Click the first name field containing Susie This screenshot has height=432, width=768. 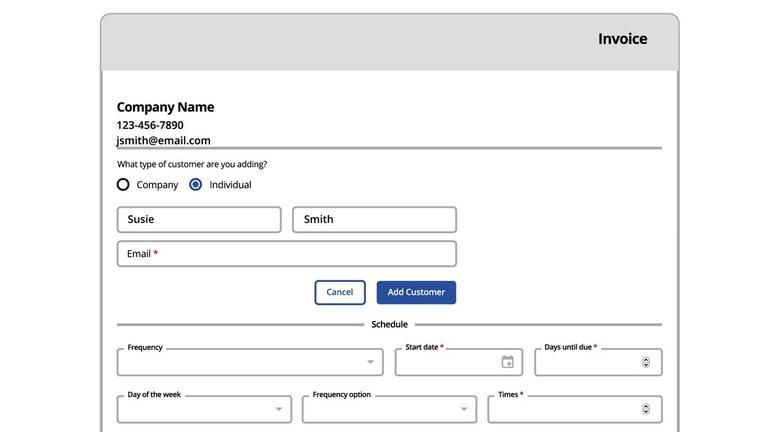coord(199,219)
